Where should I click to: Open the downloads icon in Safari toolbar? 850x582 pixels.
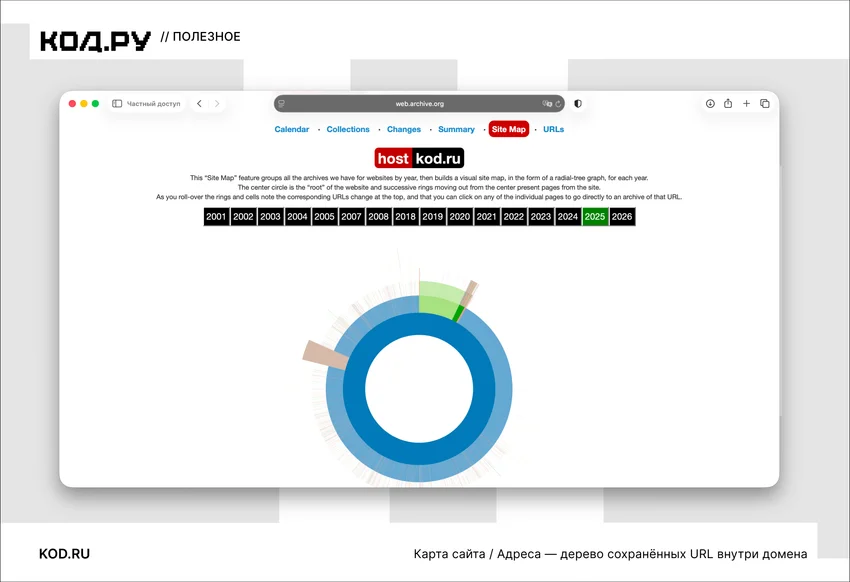[710, 104]
